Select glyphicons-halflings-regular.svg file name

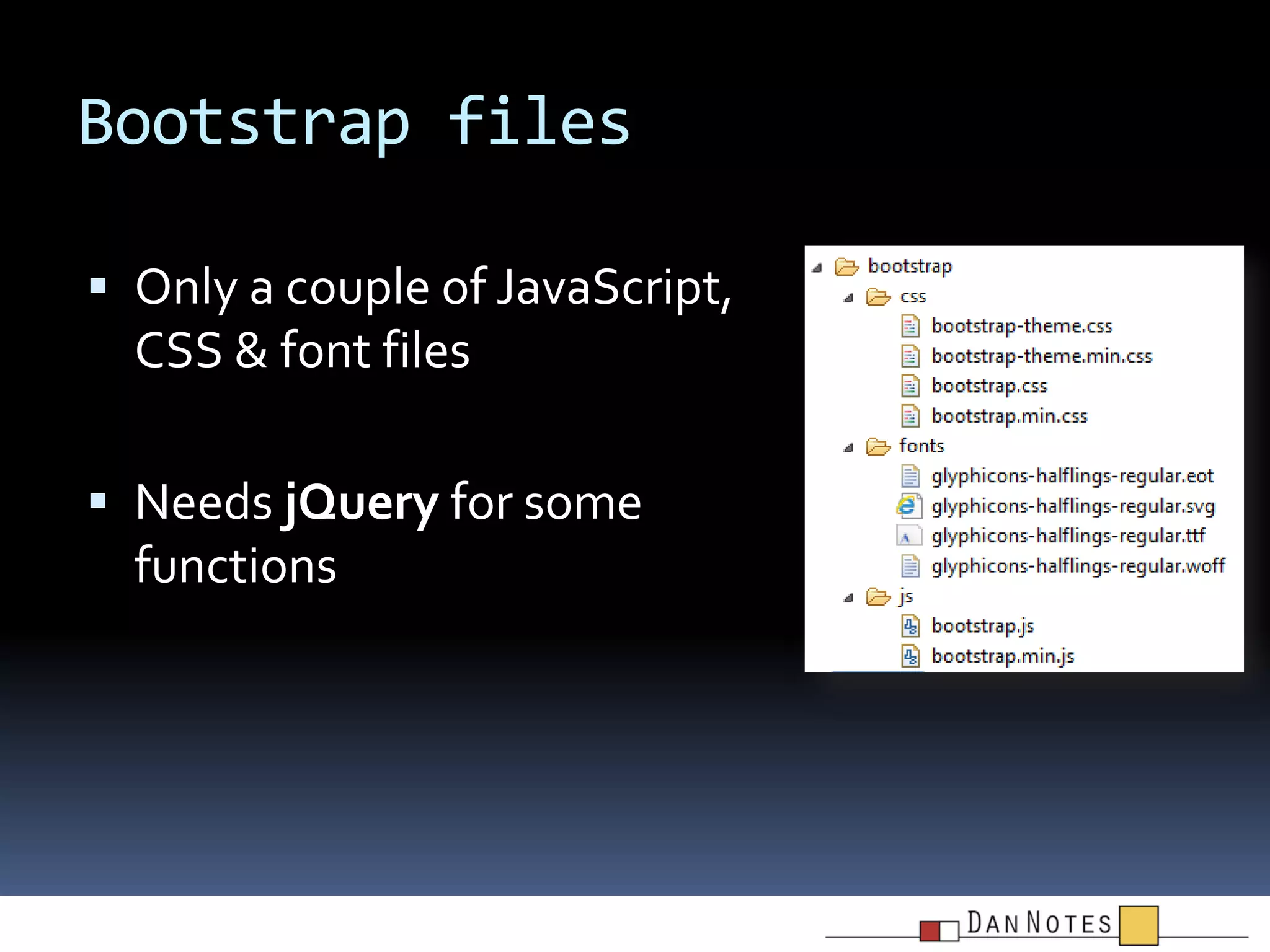coord(1073,506)
